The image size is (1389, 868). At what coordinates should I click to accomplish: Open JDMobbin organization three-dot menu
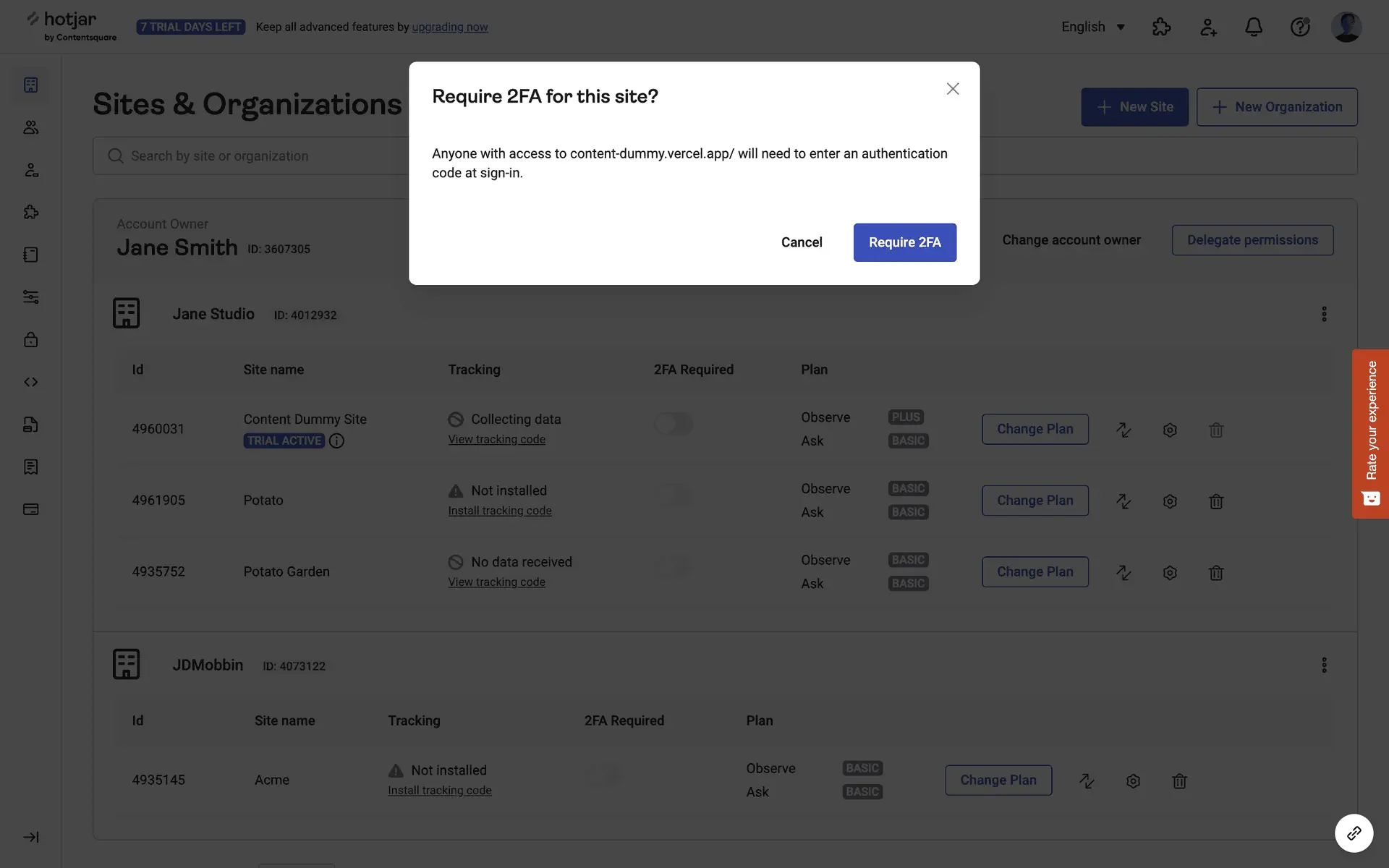[x=1324, y=665]
